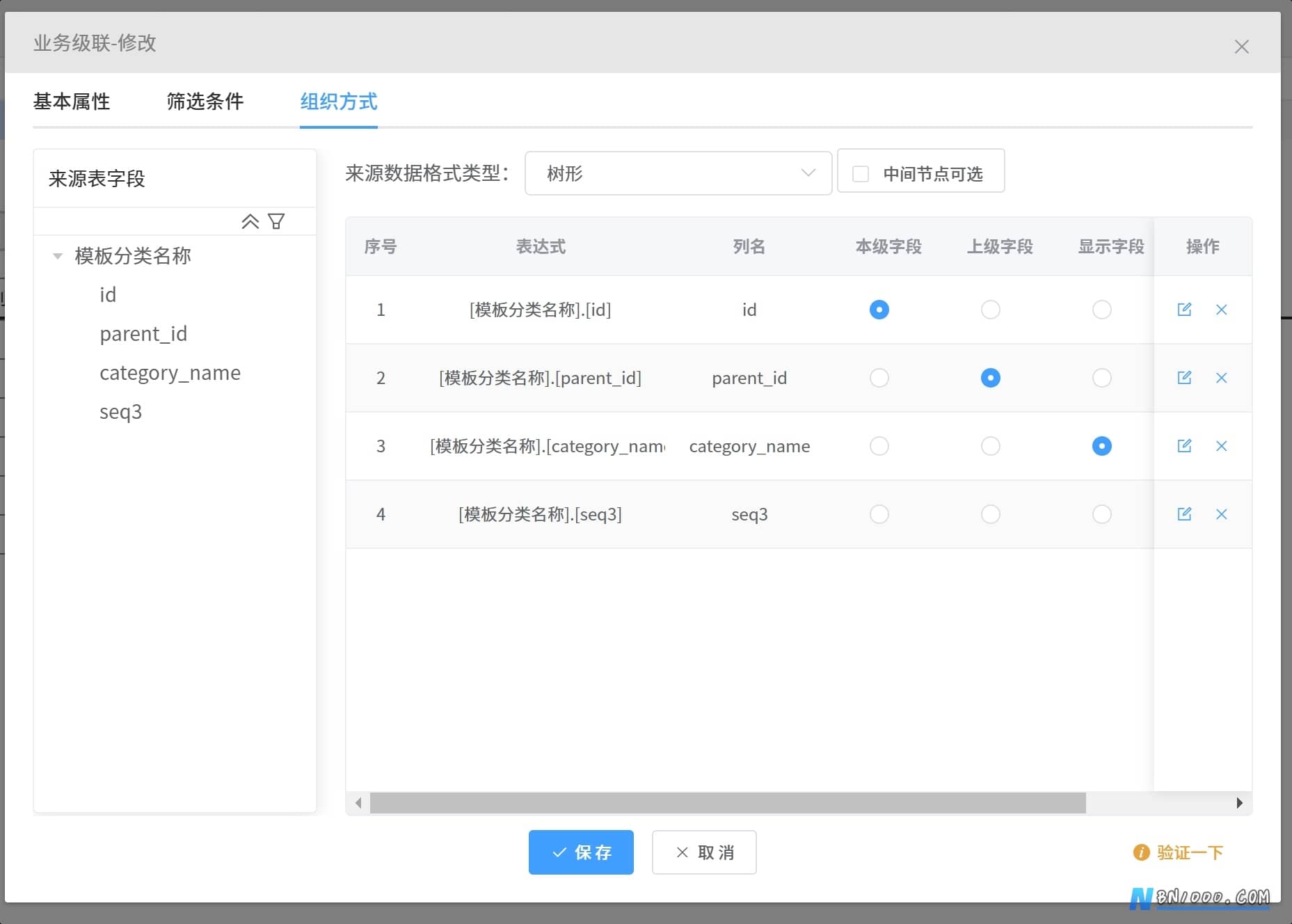Delete the parent_id row via its X icon
The height and width of the screenshot is (924, 1292).
click(1221, 378)
